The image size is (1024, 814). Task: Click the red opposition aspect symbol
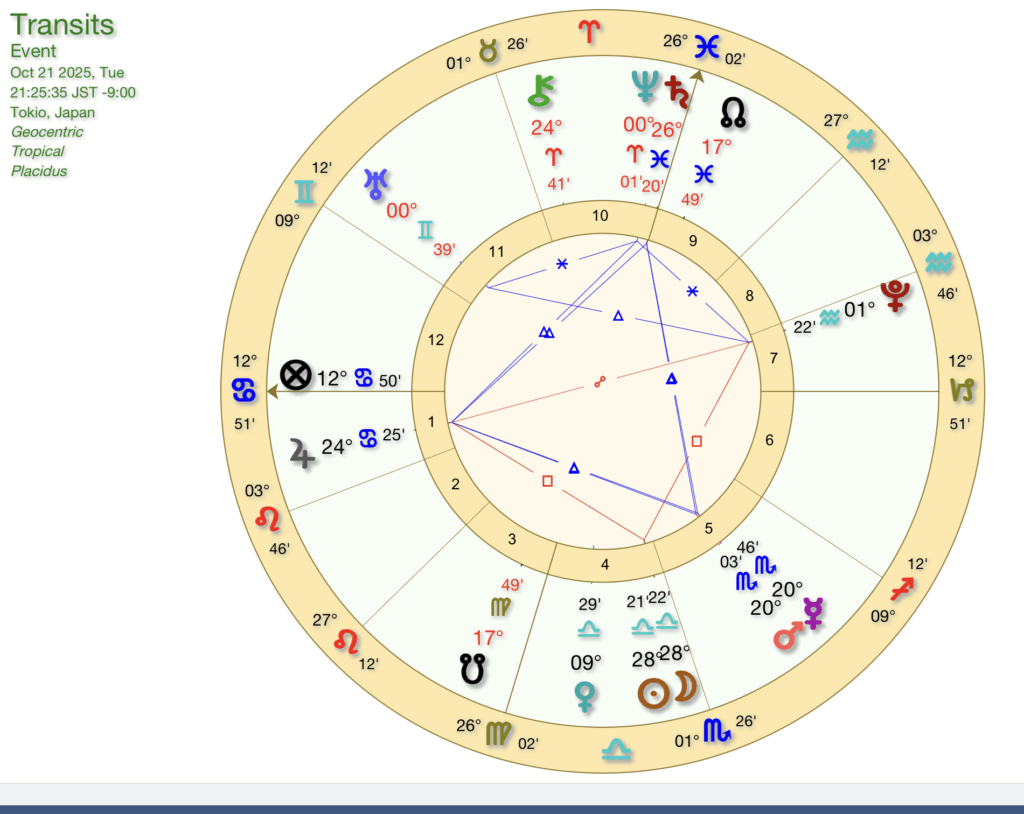pyautogui.click(x=600, y=380)
